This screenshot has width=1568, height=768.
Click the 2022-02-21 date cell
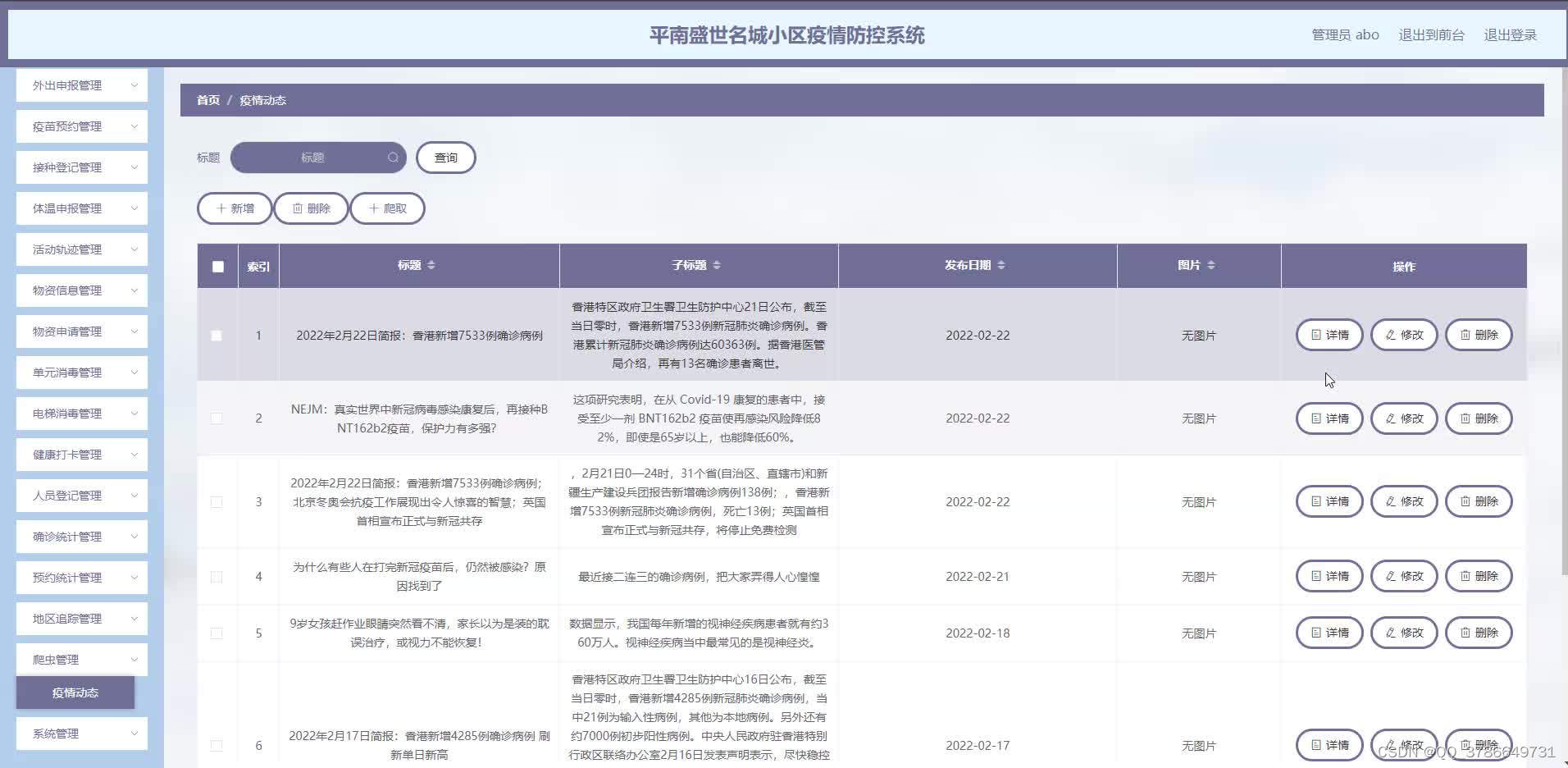[x=978, y=577]
